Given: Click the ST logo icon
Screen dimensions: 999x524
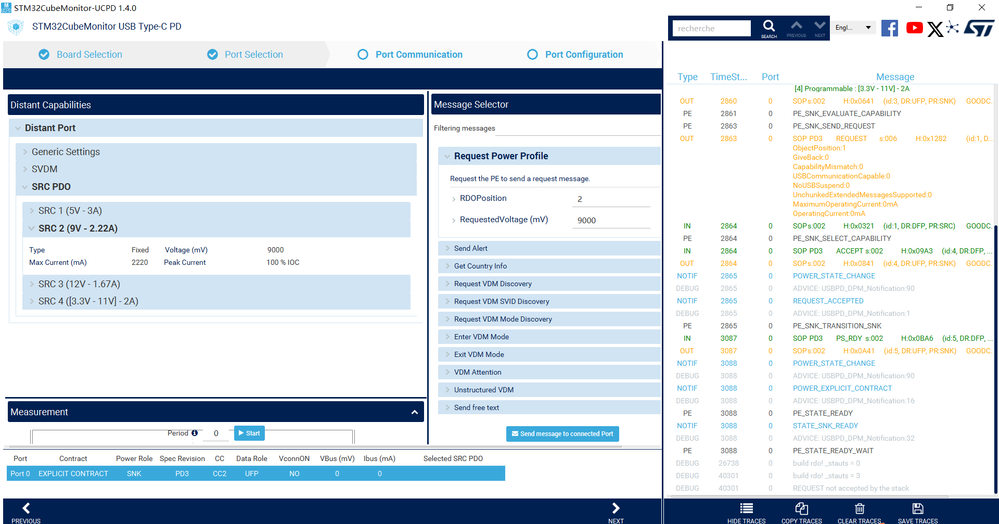Looking at the screenshot, I should click(979, 28).
